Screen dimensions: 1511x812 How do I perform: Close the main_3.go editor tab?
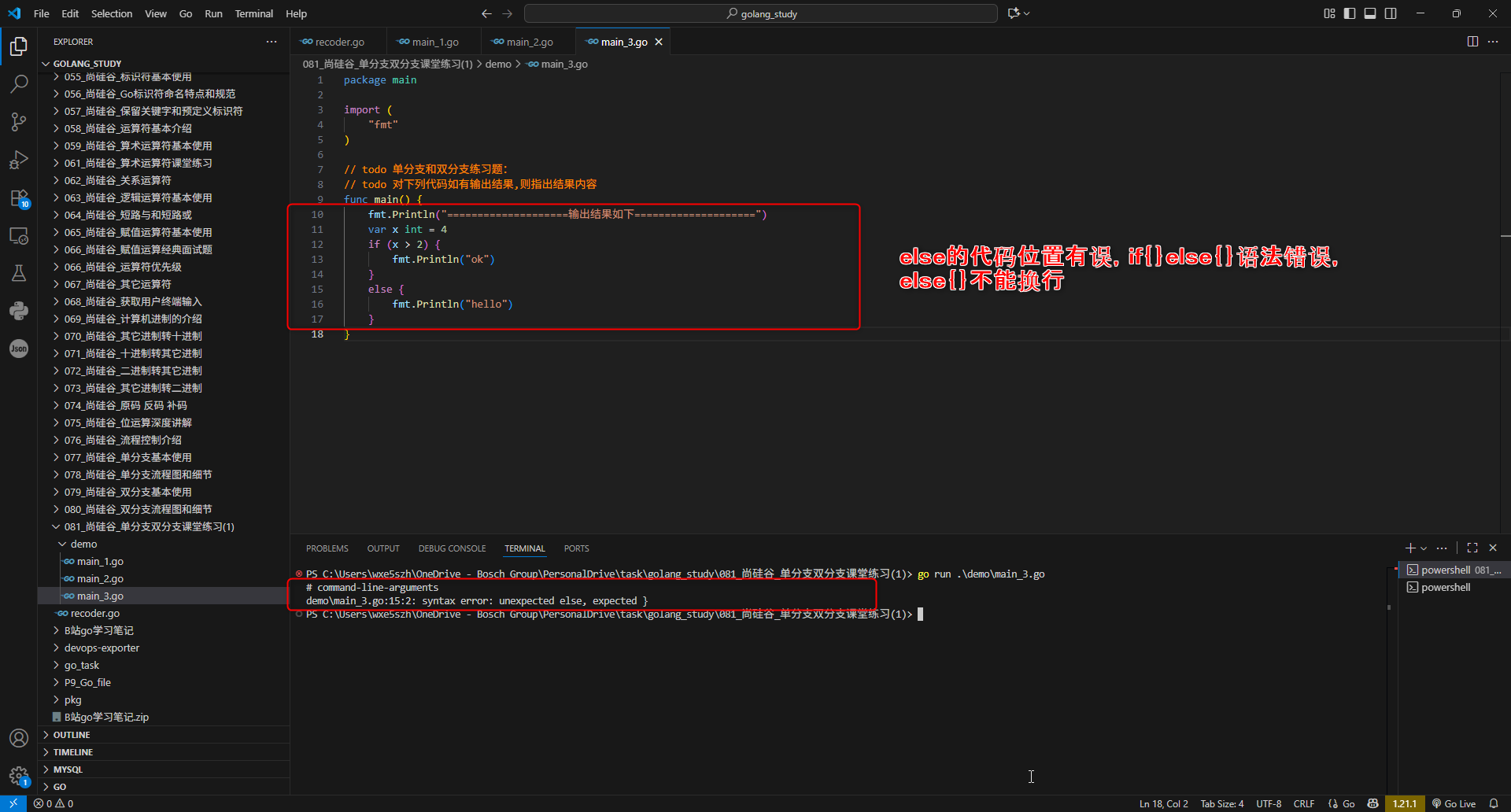click(x=659, y=42)
